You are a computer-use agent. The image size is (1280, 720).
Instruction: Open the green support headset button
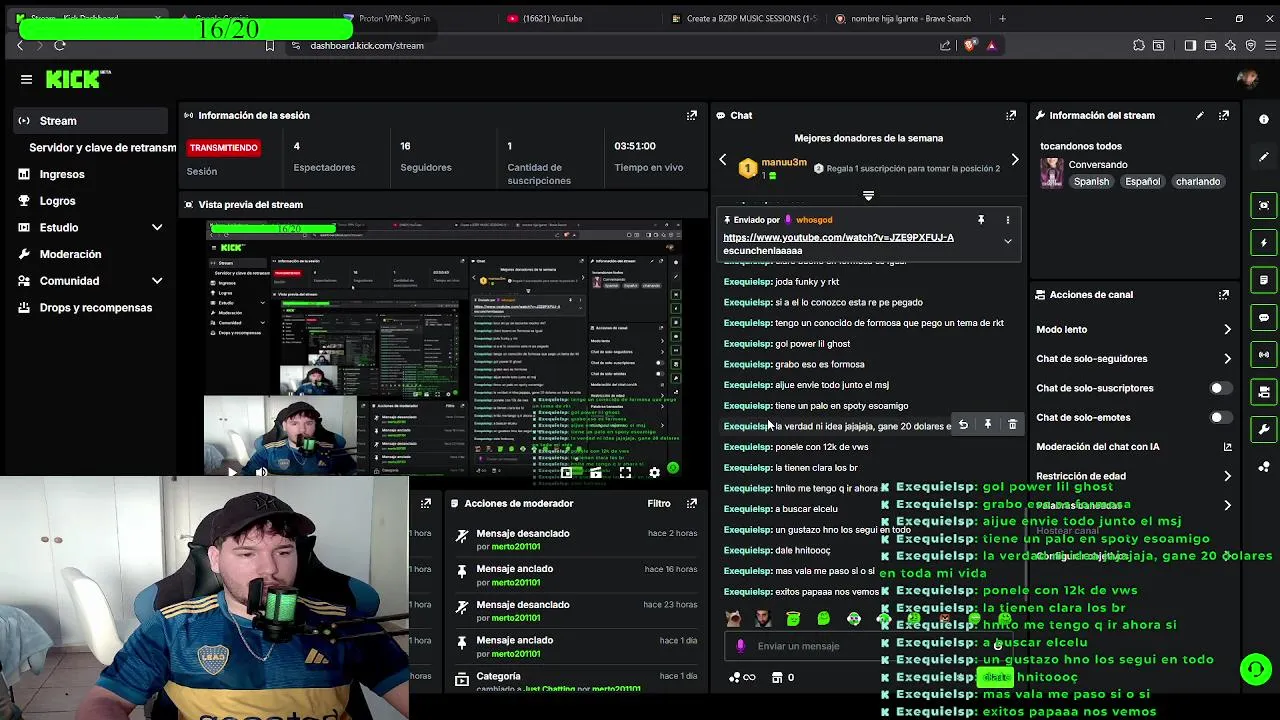[1255, 668]
